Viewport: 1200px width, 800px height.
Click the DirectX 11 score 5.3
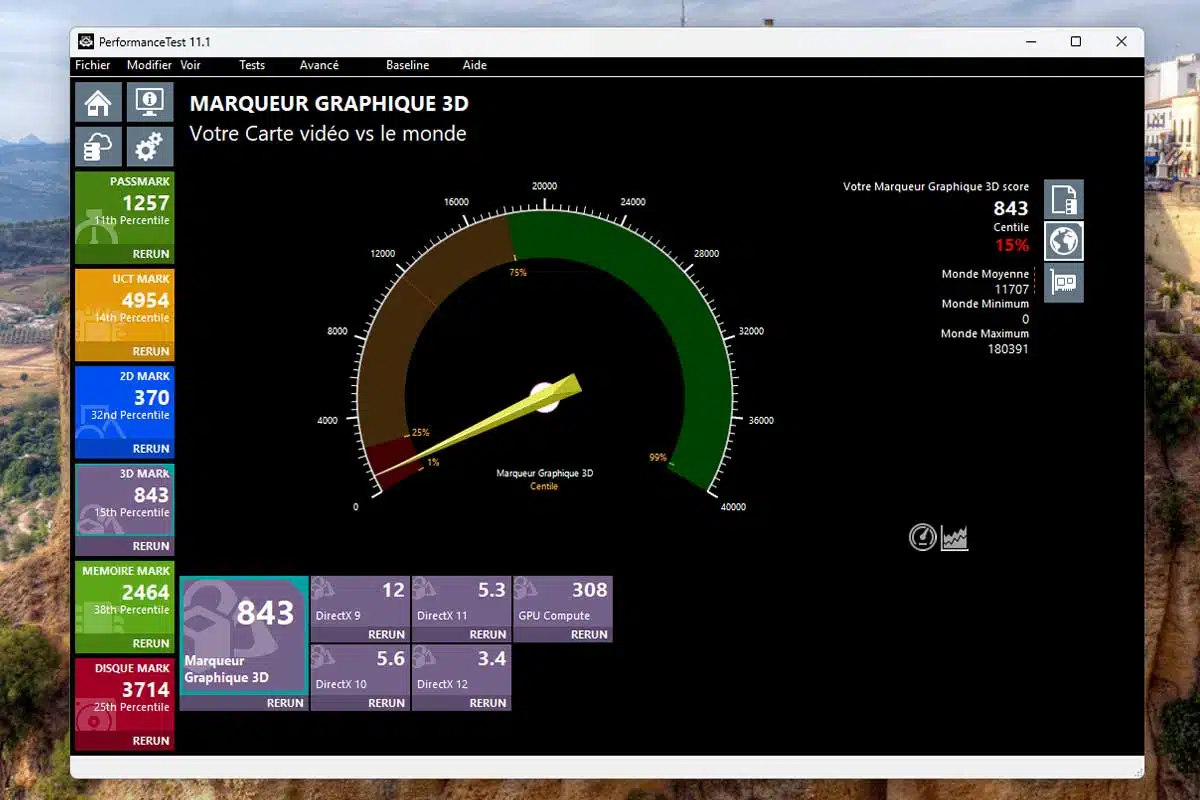click(x=491, y=590)
